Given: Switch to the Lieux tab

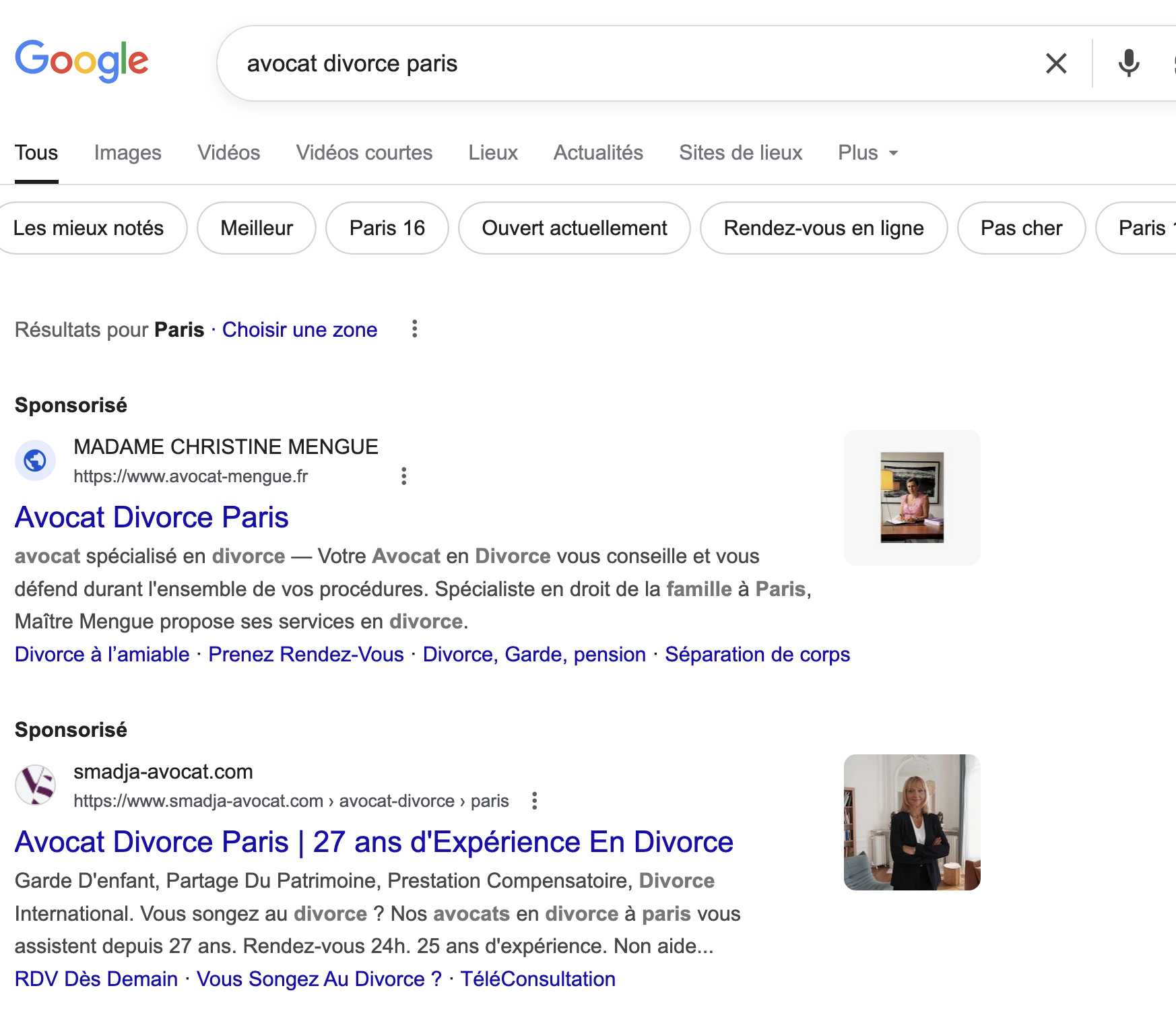Looking at the screenshot, I should coord(493,153).
